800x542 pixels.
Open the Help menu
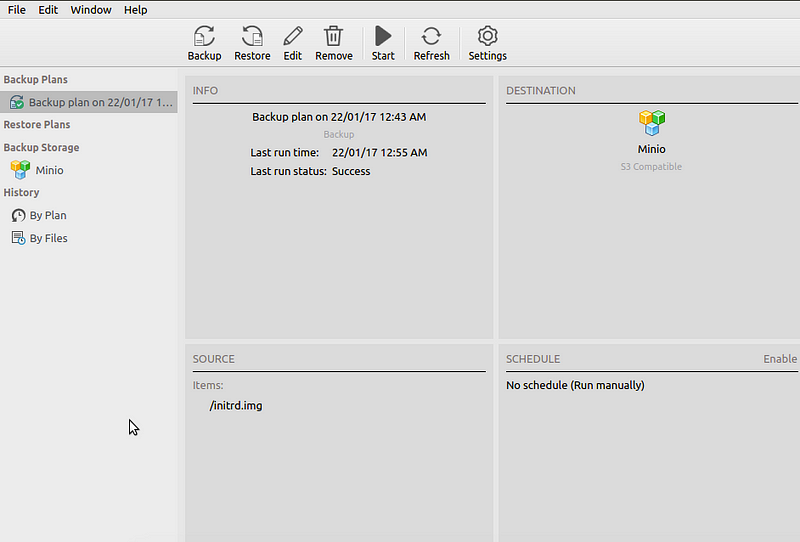(x=135, y=10)
